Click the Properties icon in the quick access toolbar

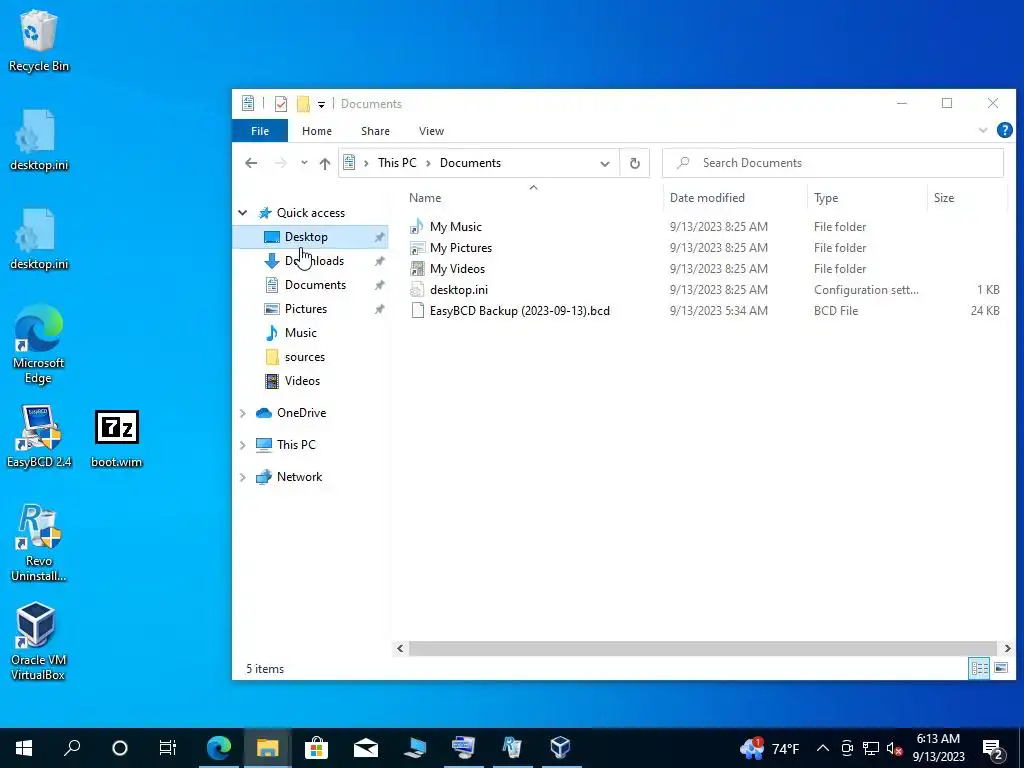pyautogui.click(x=281, y=104)
